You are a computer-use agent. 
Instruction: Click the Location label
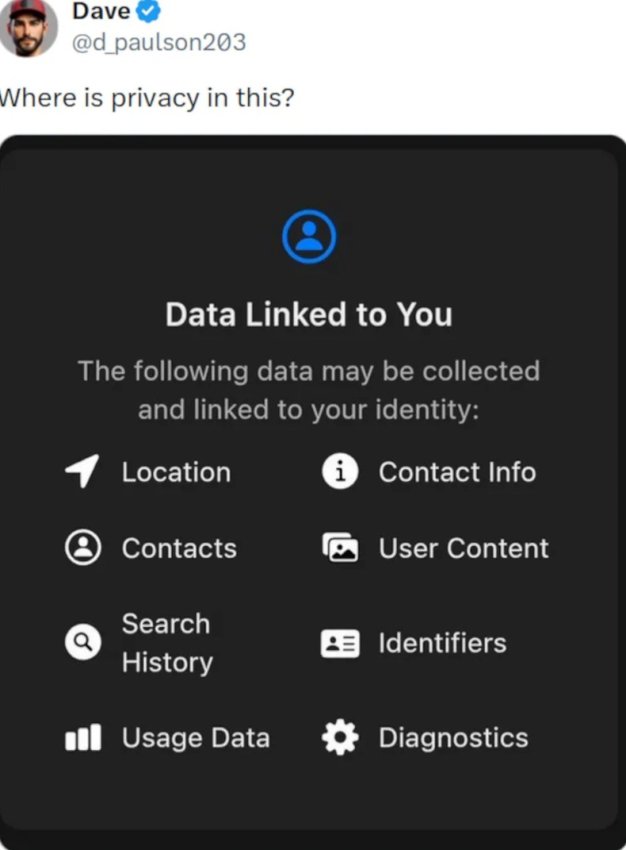pyautogui.click(x=176, y=472)
